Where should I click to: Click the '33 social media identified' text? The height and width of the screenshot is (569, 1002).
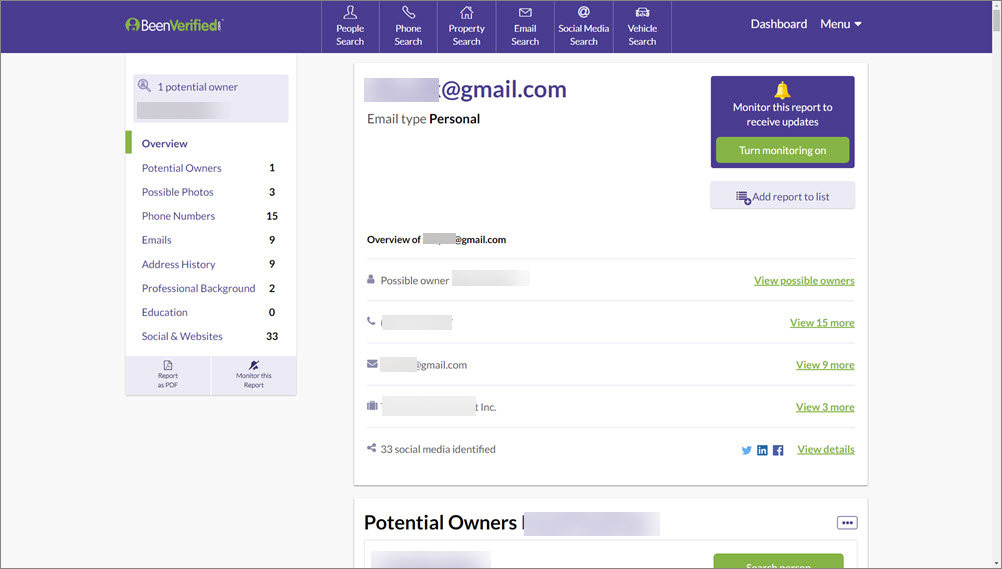[438, 449]
